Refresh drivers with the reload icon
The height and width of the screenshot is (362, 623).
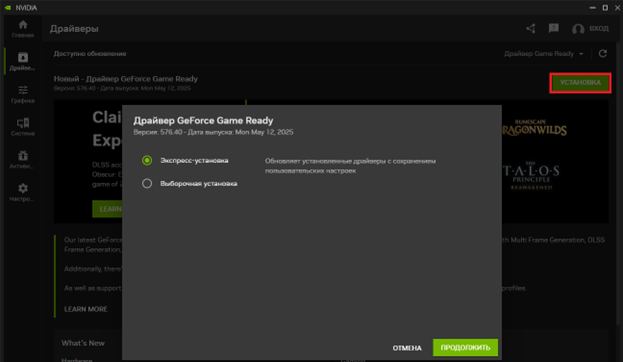(603, 54)
